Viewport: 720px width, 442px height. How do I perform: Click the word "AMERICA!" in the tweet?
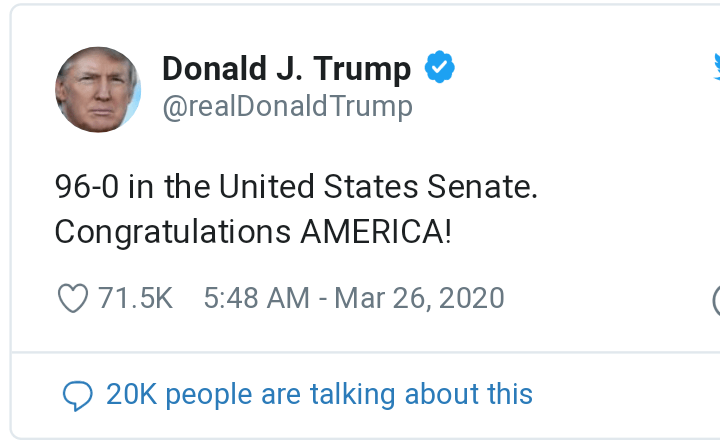376,232
